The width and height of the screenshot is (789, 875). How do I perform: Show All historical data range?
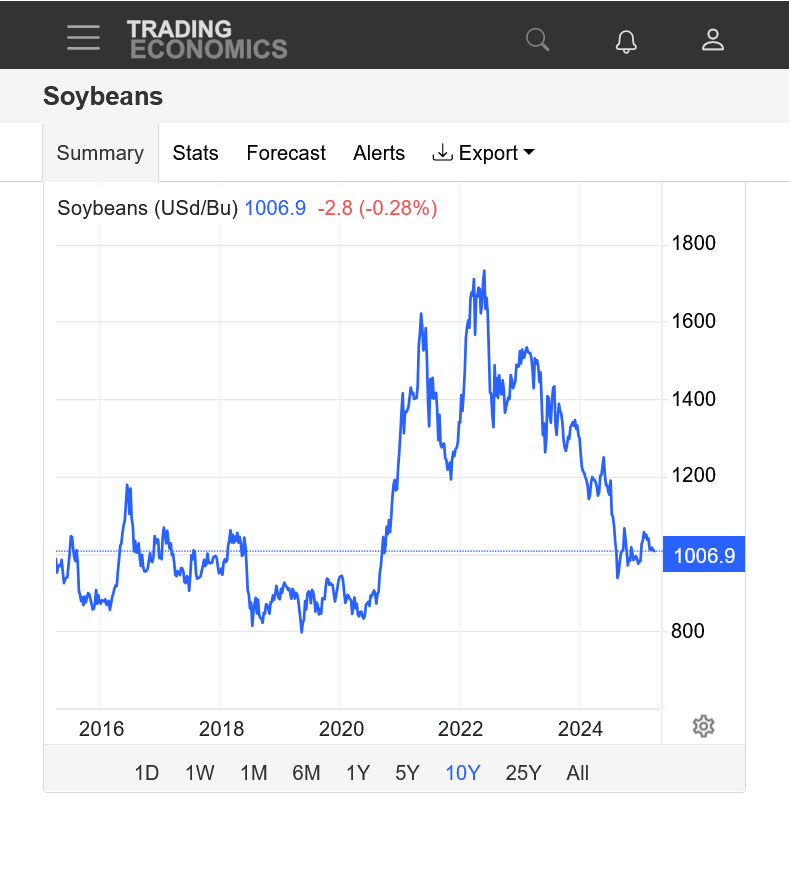[577, 772]
